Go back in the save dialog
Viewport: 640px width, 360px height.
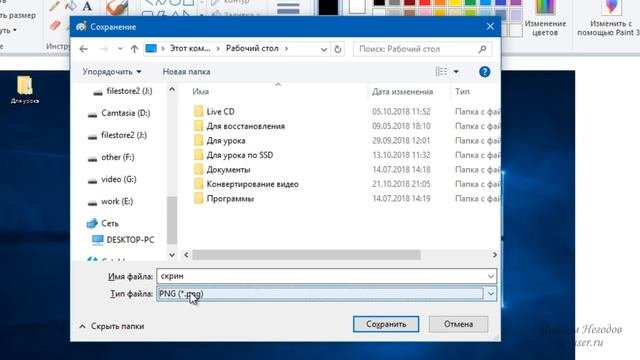(84, 49)
